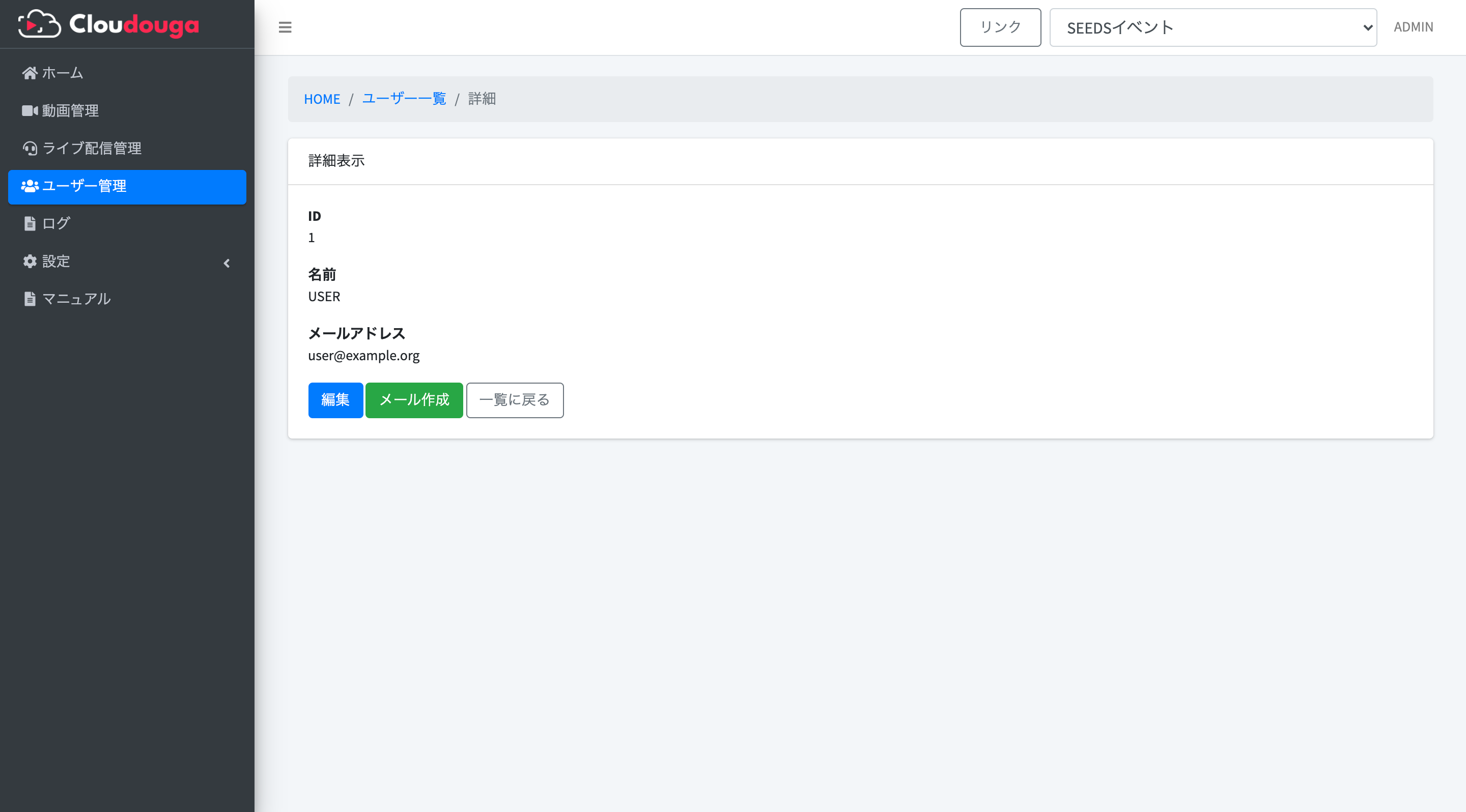Click the ID value 1
The image size is (1466, 812).
click(312, 238)
